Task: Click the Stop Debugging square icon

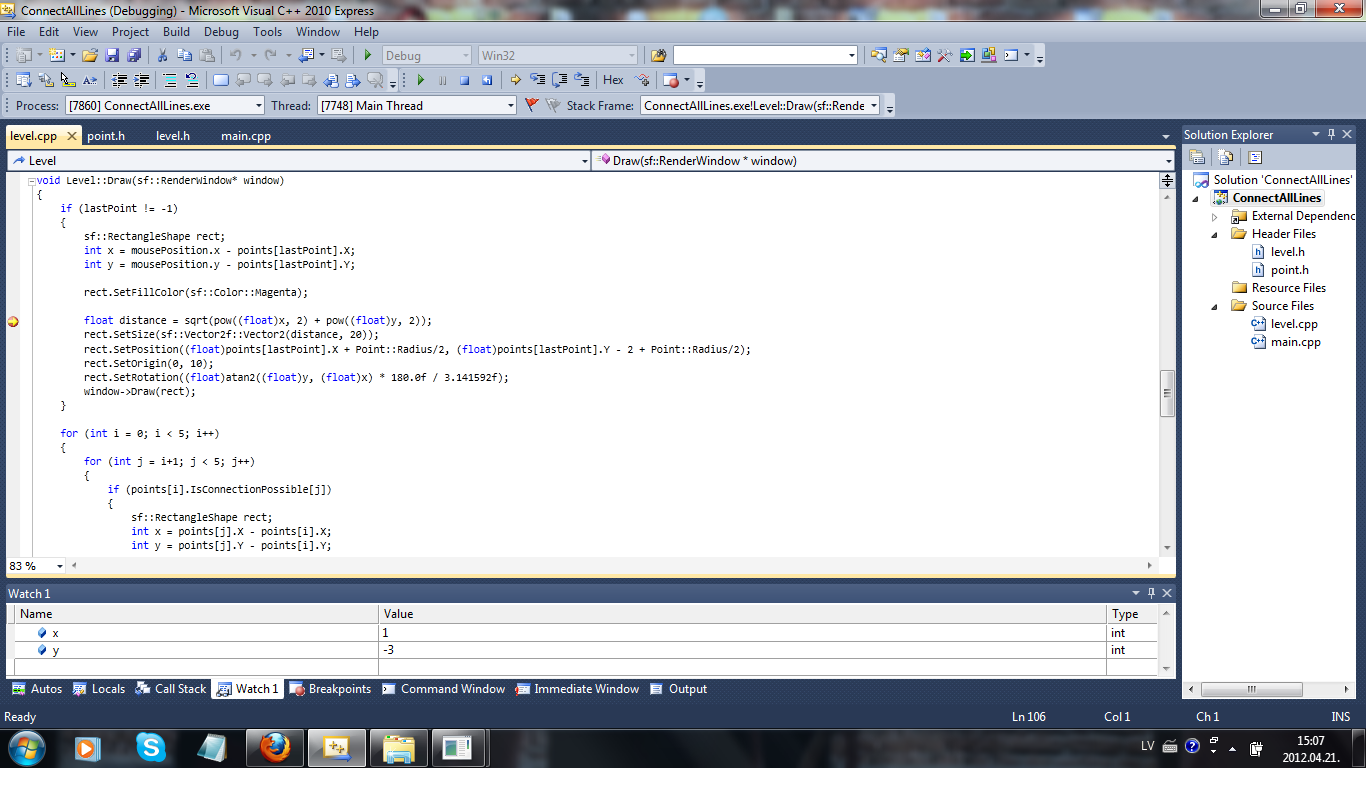Action: pyautogui.click(x=464, y=80)
